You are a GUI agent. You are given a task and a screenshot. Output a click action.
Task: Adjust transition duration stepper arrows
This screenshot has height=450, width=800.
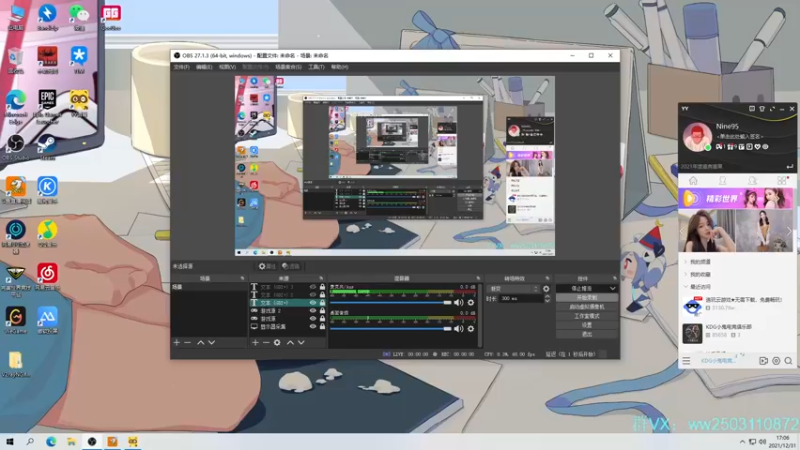[x=547, y=298]
